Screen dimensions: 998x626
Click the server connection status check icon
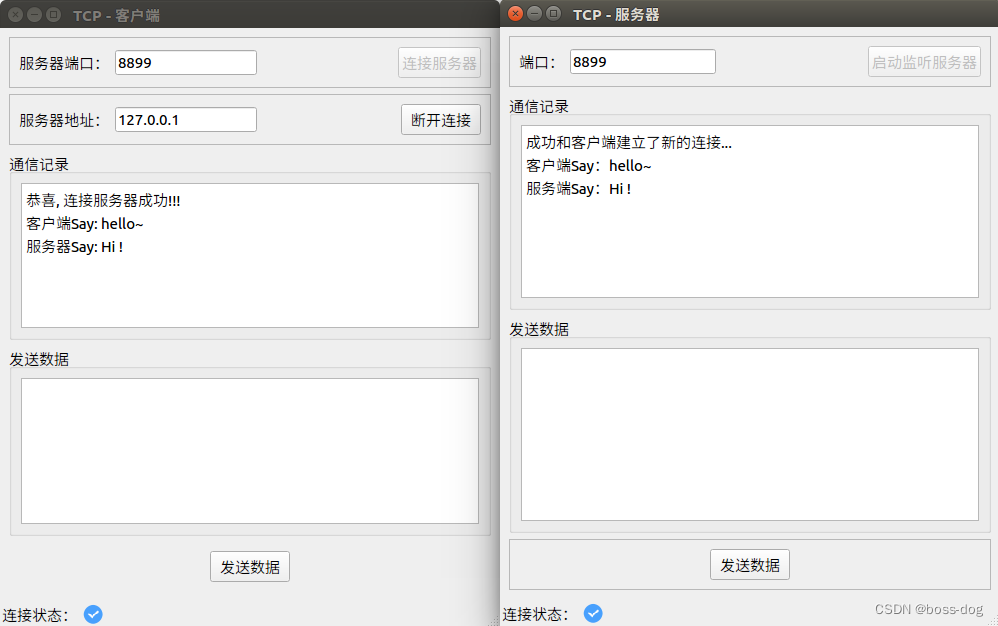point(593,613)
